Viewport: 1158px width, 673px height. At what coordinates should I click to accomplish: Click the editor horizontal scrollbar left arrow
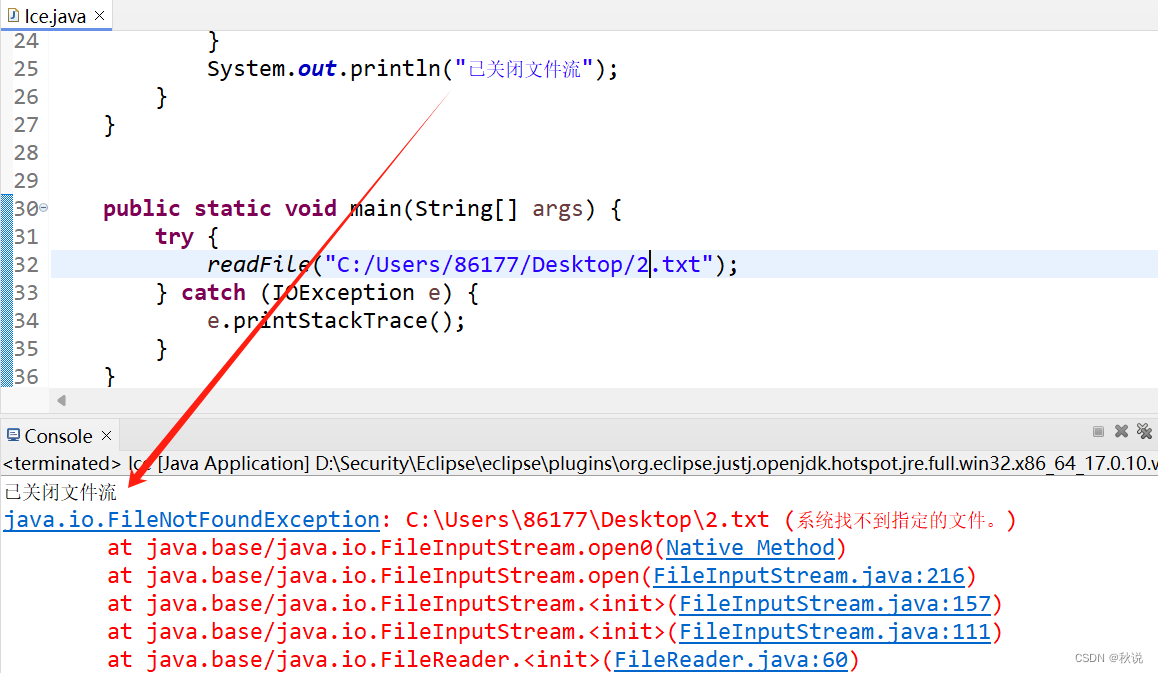click(61, 400)
